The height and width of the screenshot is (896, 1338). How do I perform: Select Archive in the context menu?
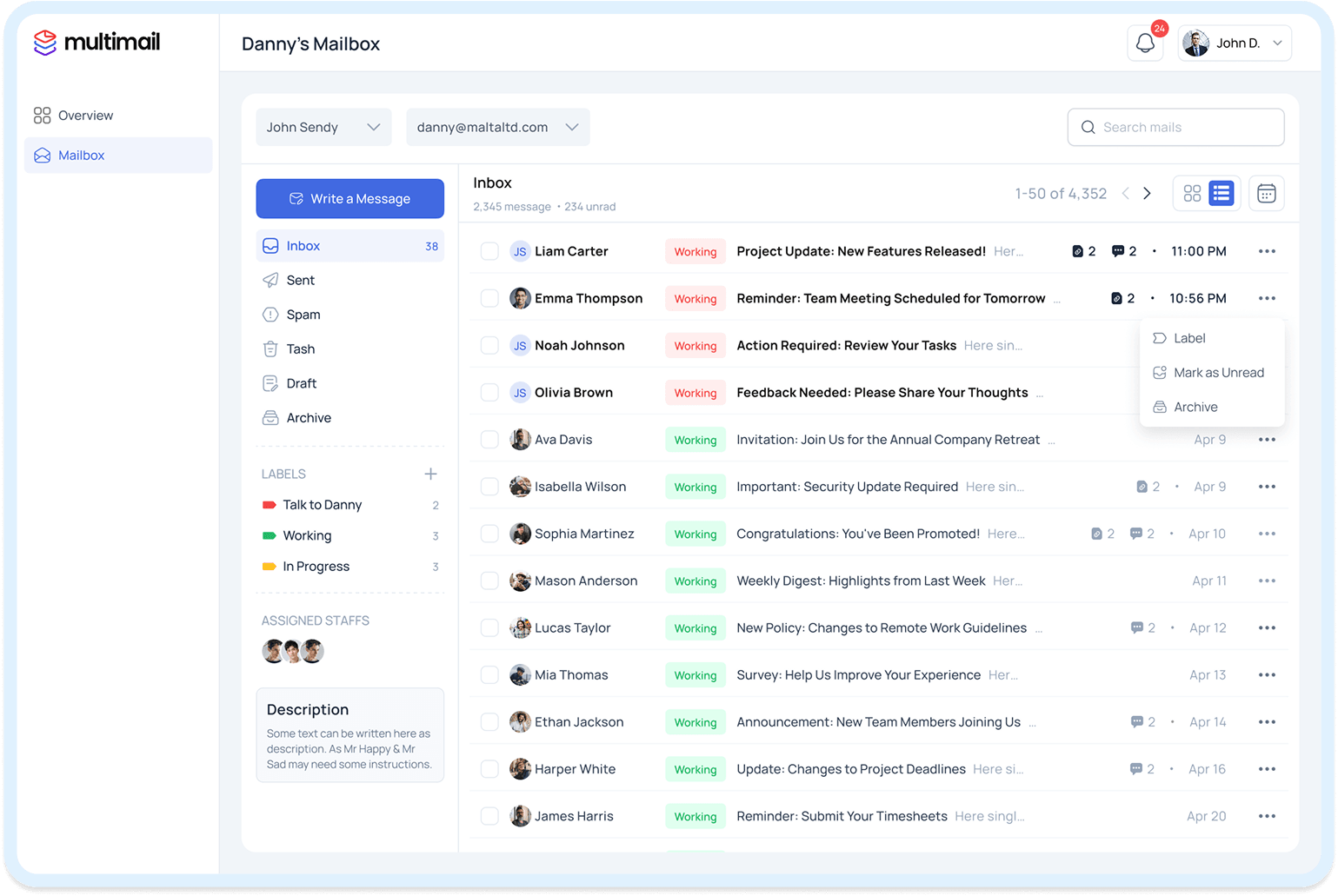pos(1195,407)
